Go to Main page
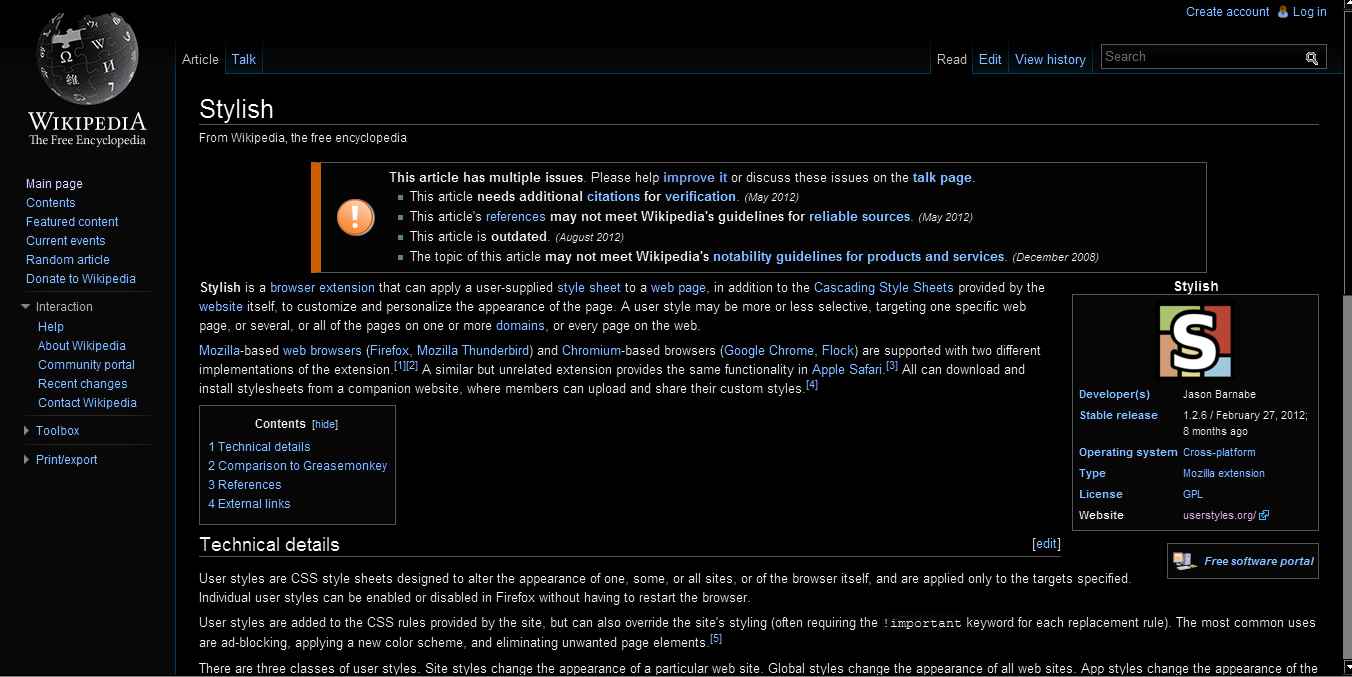 pyautogui.click(x=54, y=184)
